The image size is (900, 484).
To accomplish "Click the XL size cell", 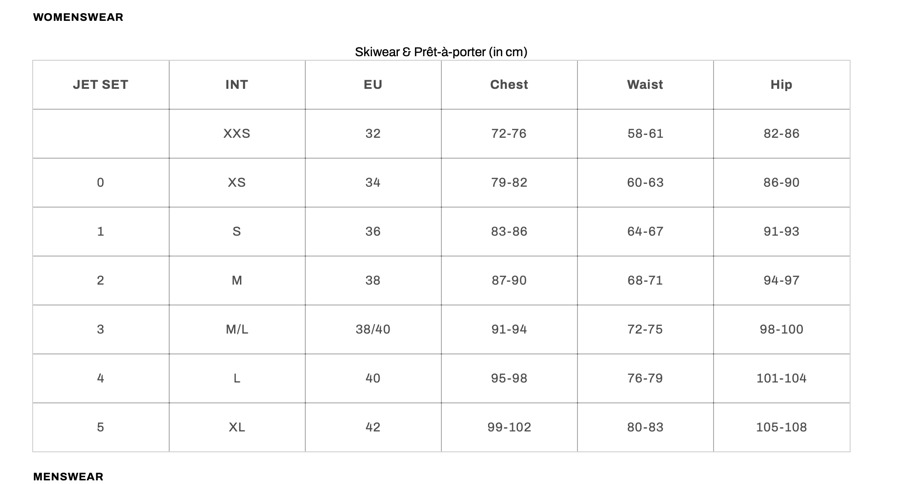I will [x=237, y=428].
